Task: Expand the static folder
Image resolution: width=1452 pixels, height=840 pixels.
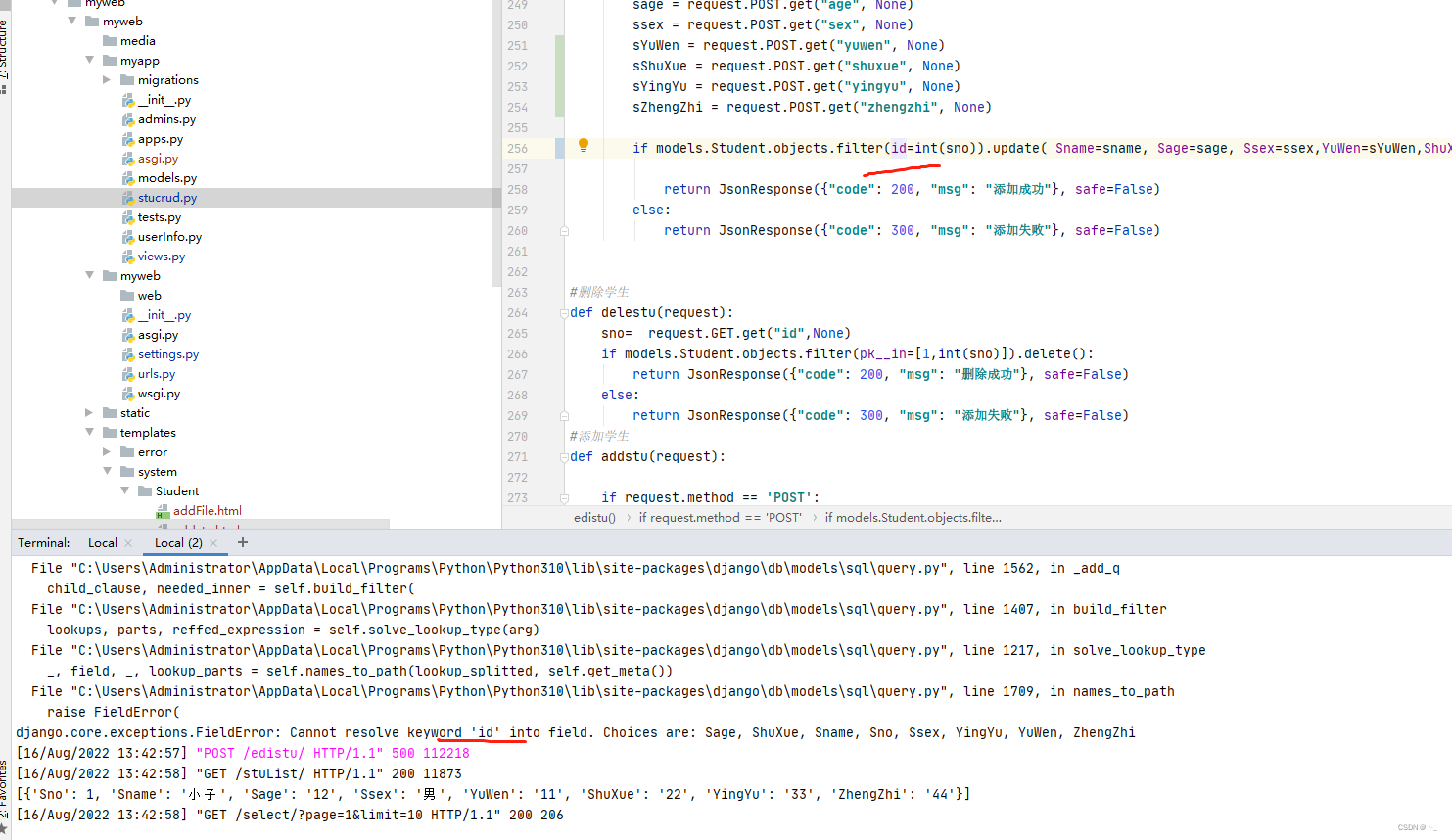Action: pyautogui.click(x=90, y=412)
